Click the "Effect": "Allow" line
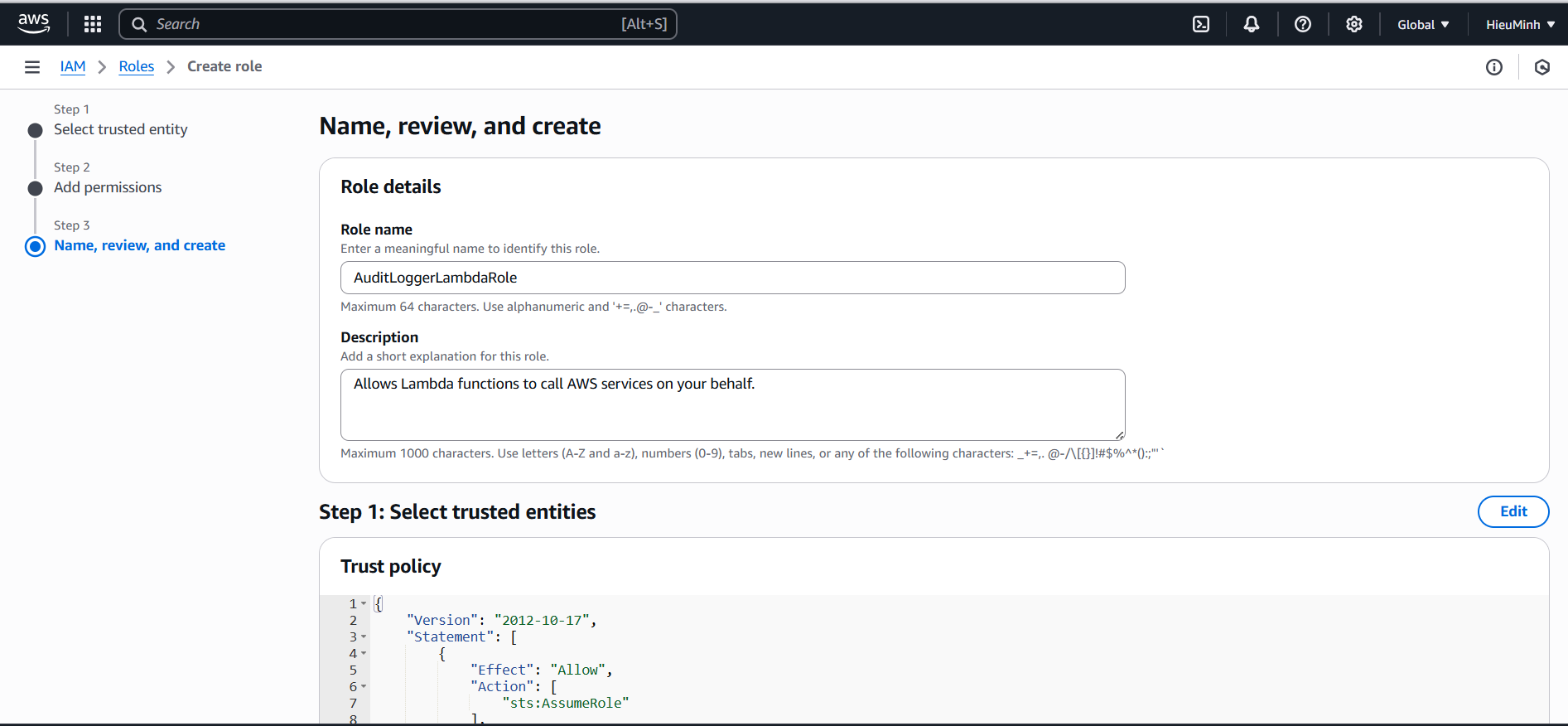The height and width of the screenshot is (726, 1568). point(542,670)
